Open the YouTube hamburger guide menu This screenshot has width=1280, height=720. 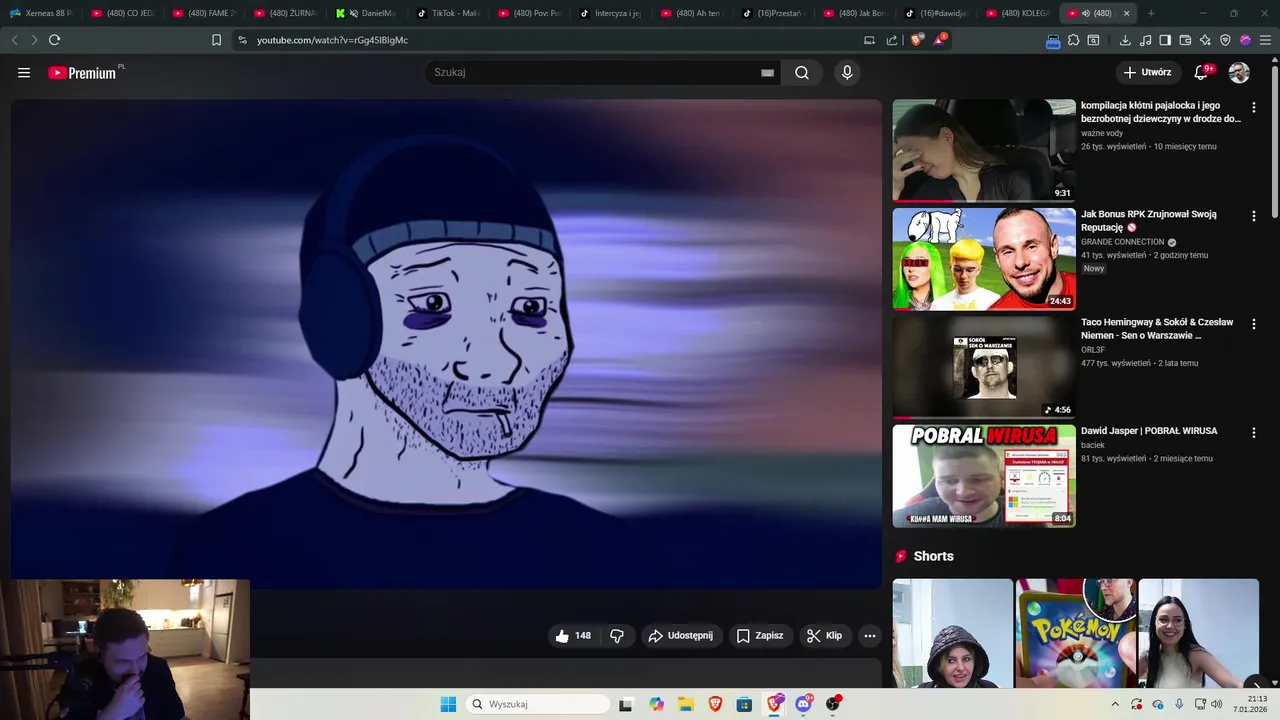point(24,73)
